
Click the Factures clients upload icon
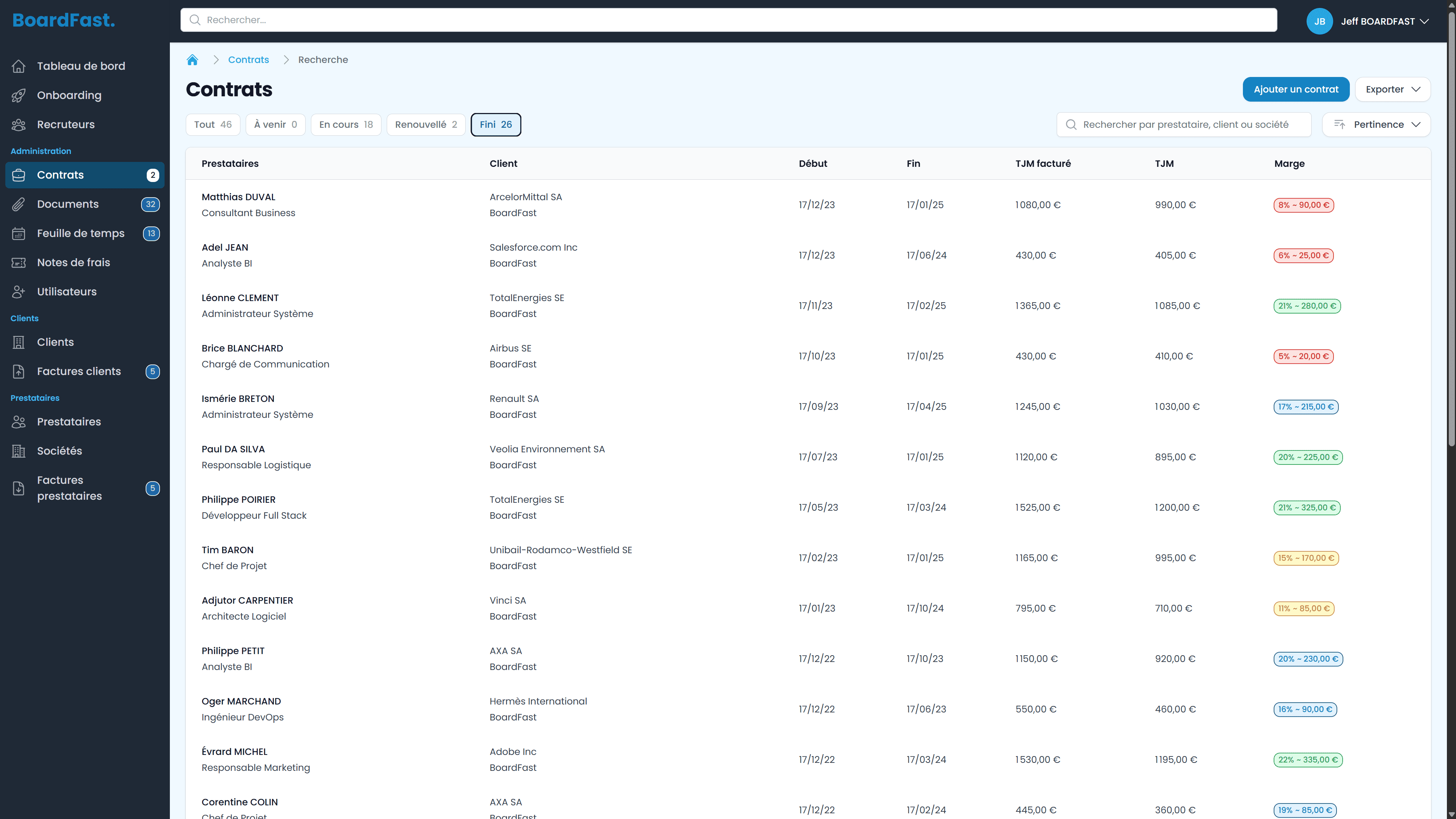point(19,371)
